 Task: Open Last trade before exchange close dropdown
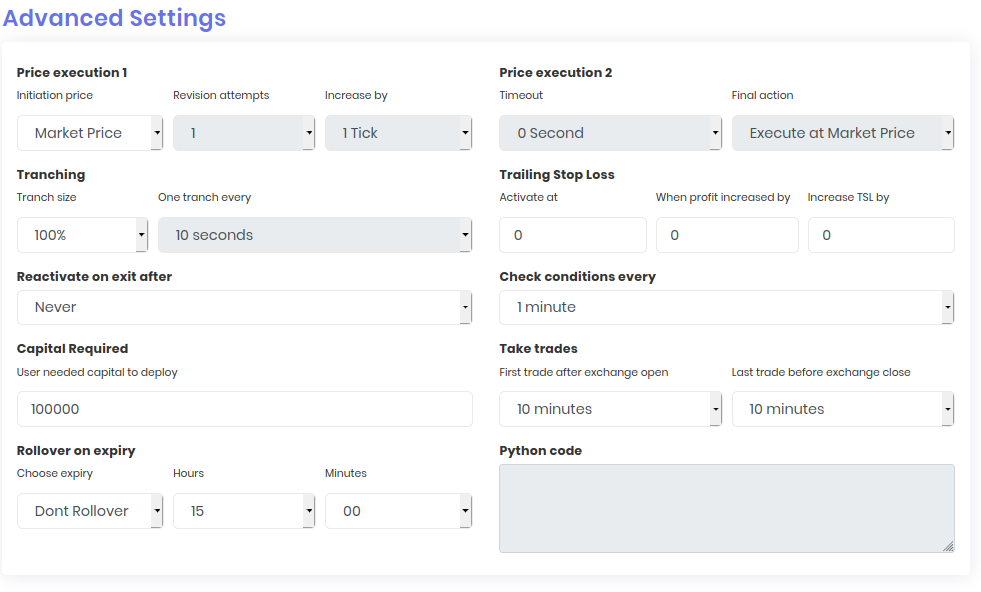coord(842,409)
